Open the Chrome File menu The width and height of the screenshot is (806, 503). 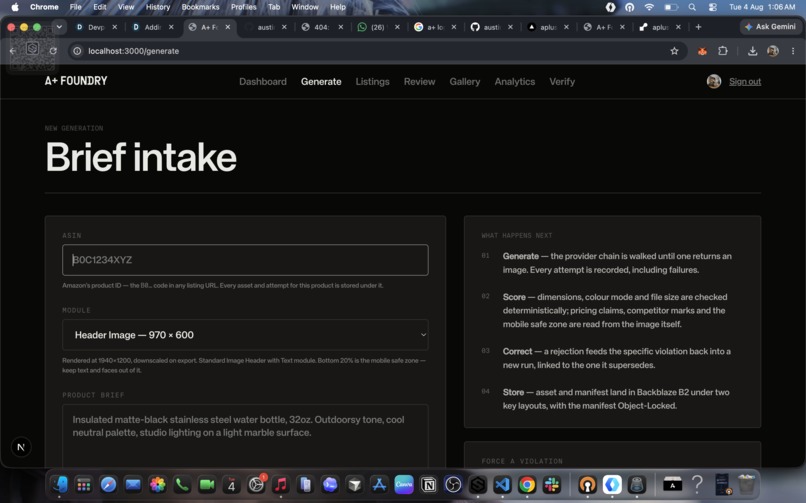tap(76, 7)
